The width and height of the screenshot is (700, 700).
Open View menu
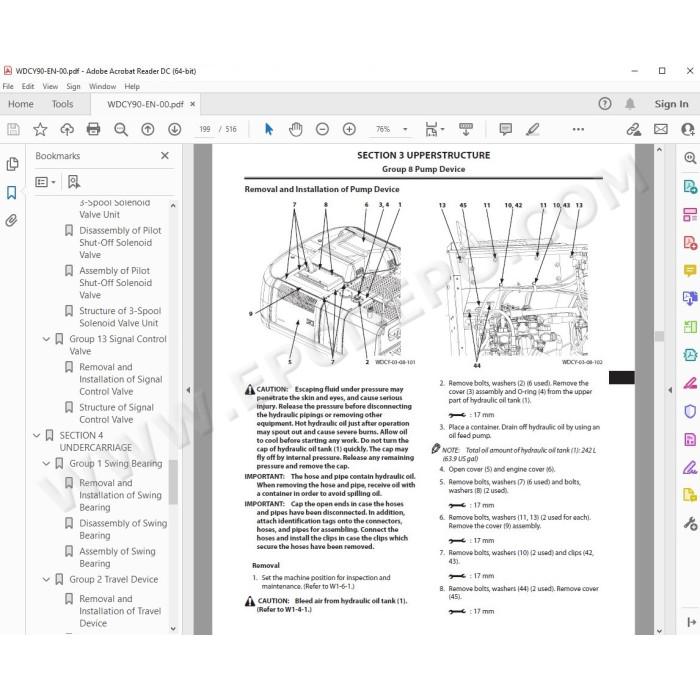tap(50, 86)
